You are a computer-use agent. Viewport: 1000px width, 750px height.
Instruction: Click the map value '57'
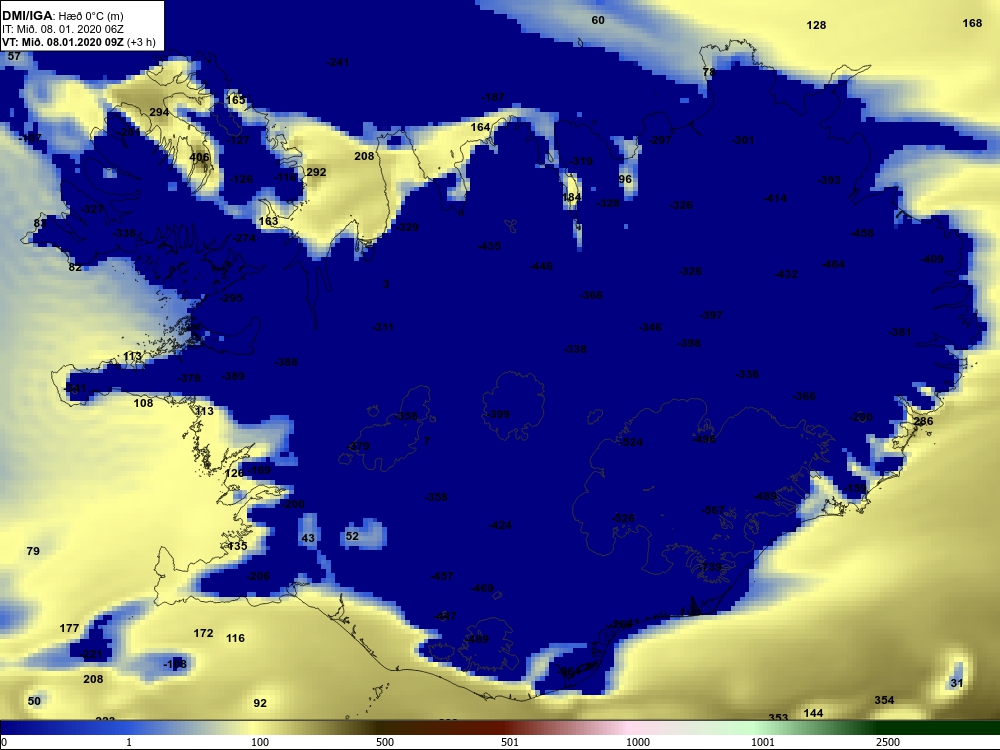tap(14, 56)
